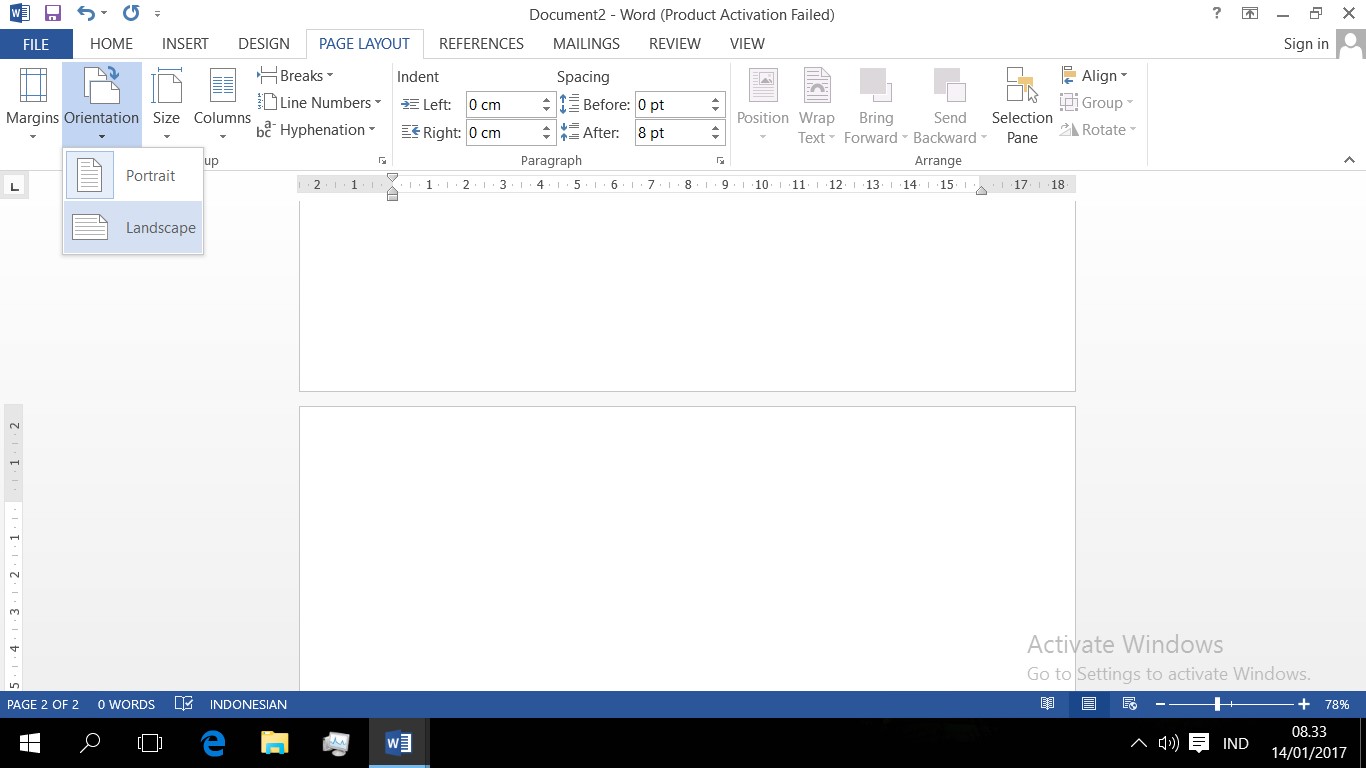This screenshot has width=1366, height=768.
Task: Open Word Help
Action: (x=1217, y=14)
